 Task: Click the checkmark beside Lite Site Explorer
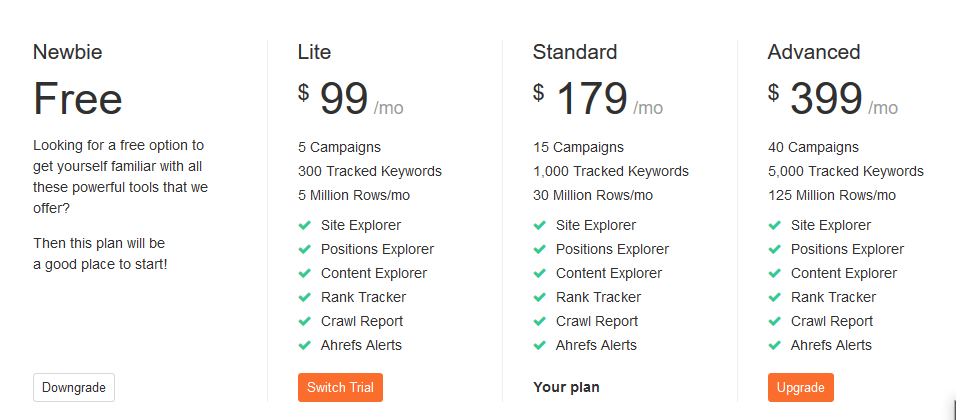coord(305,226)
